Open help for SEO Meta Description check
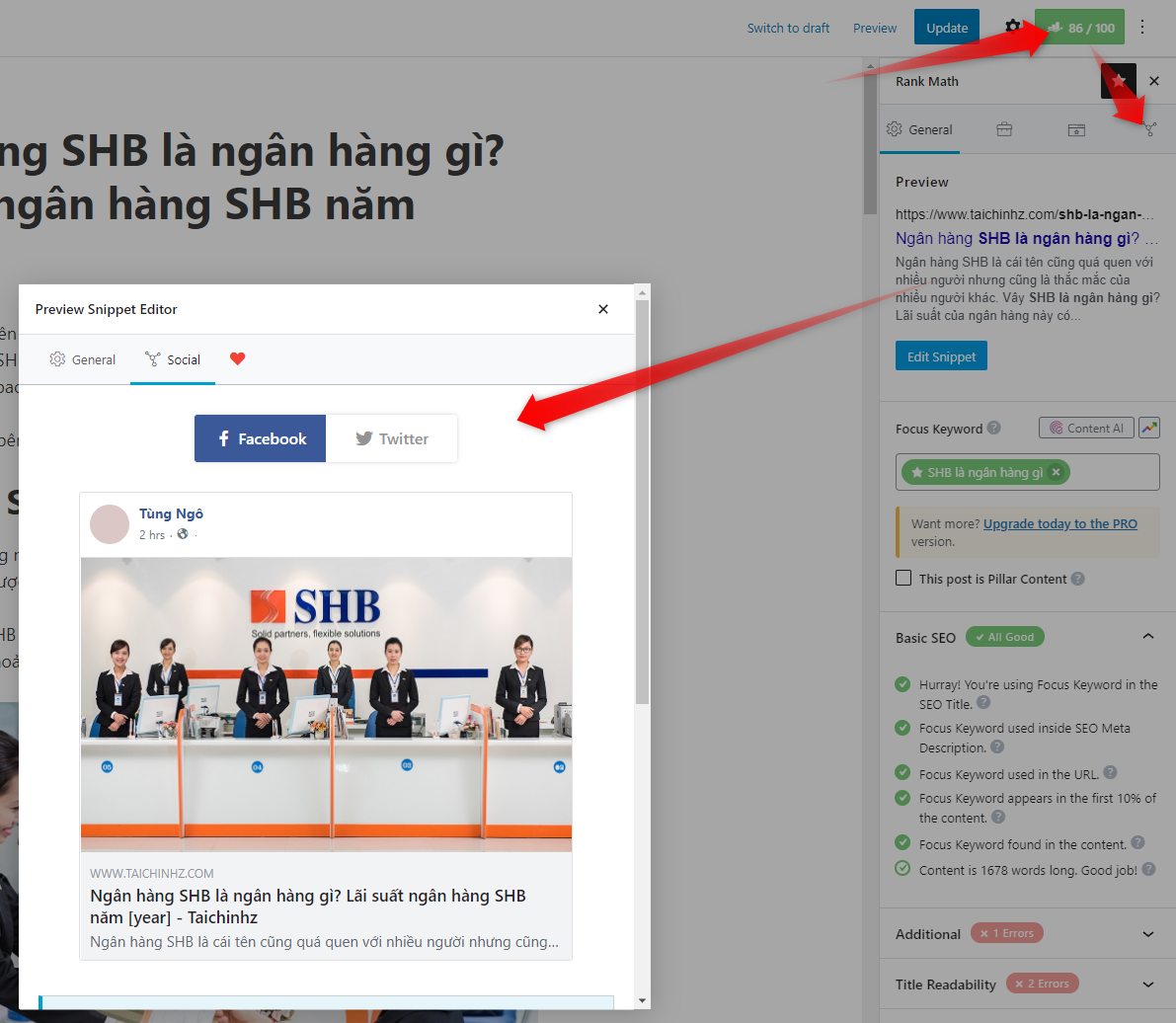 [x=996, y=747]
